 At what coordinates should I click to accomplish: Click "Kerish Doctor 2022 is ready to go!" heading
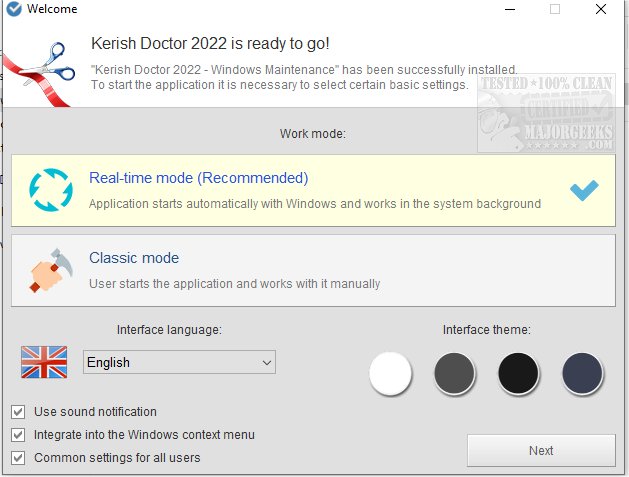click(x=210, y=43)
